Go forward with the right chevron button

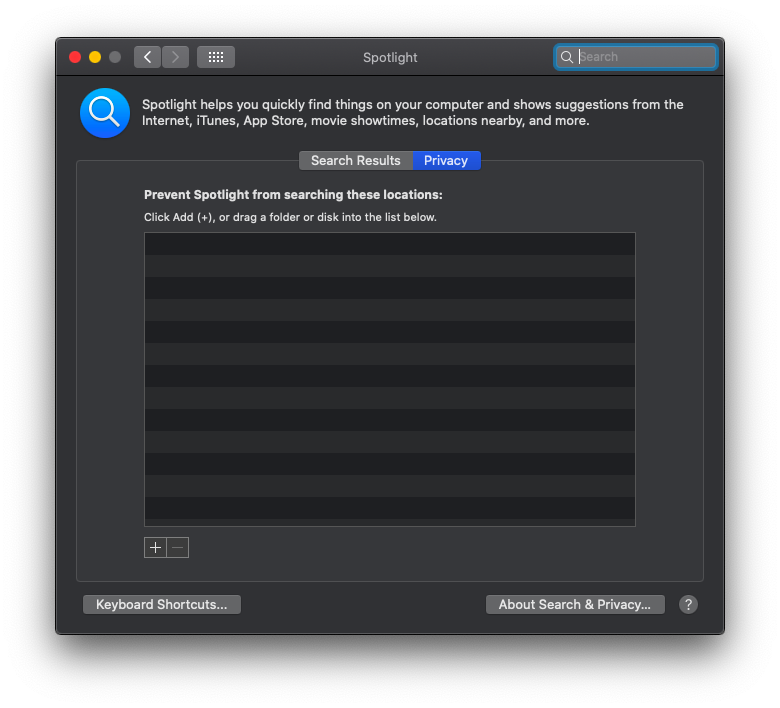[x=176, y=57]
